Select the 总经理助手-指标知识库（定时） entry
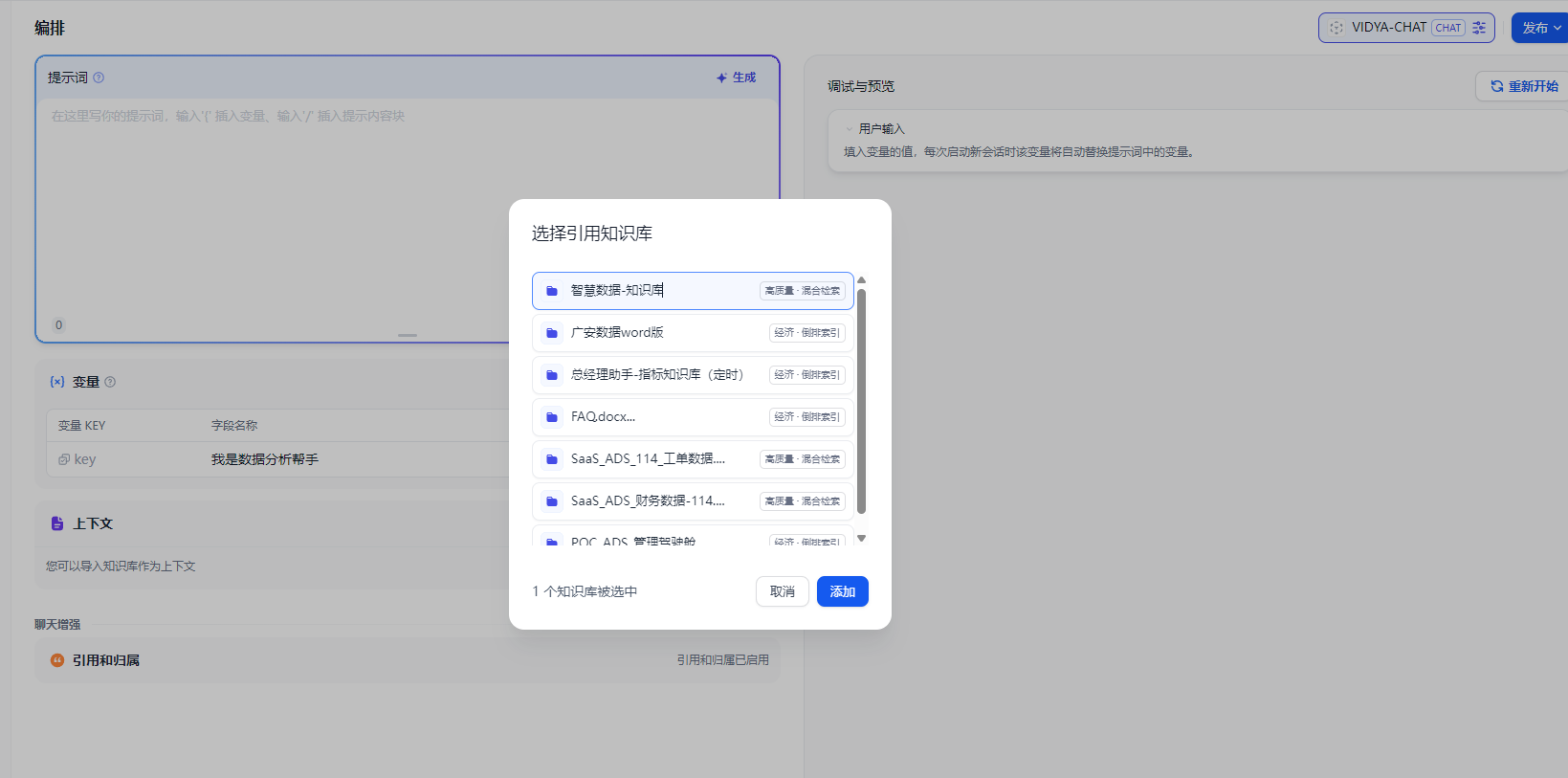Image resolution: width=1568 pixels, height=778 pixels. point(693,375)
